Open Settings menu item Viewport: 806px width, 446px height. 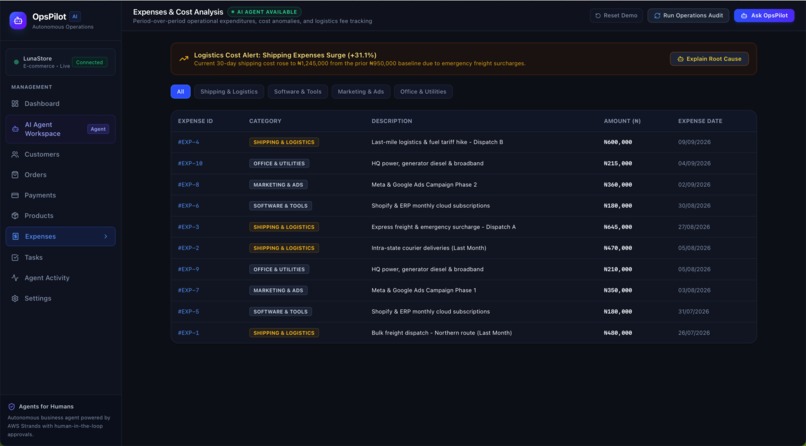tap(61, 299)
